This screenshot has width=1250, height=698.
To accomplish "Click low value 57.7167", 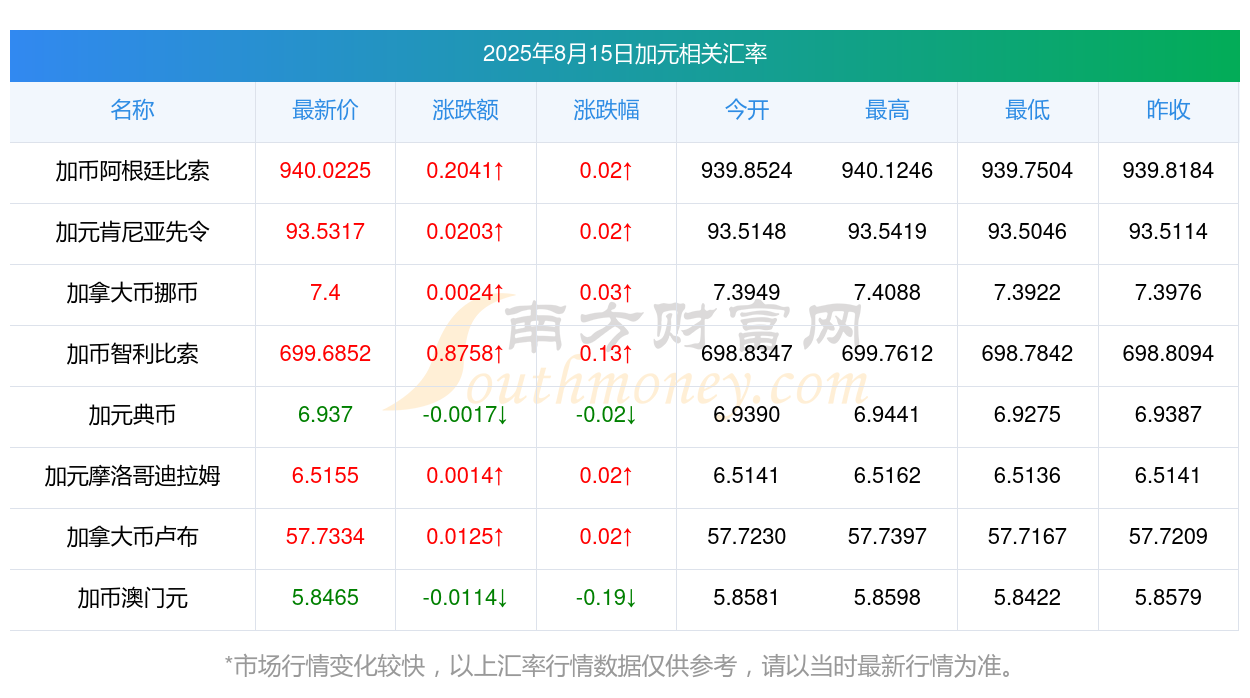I will tap(1027, 537).
